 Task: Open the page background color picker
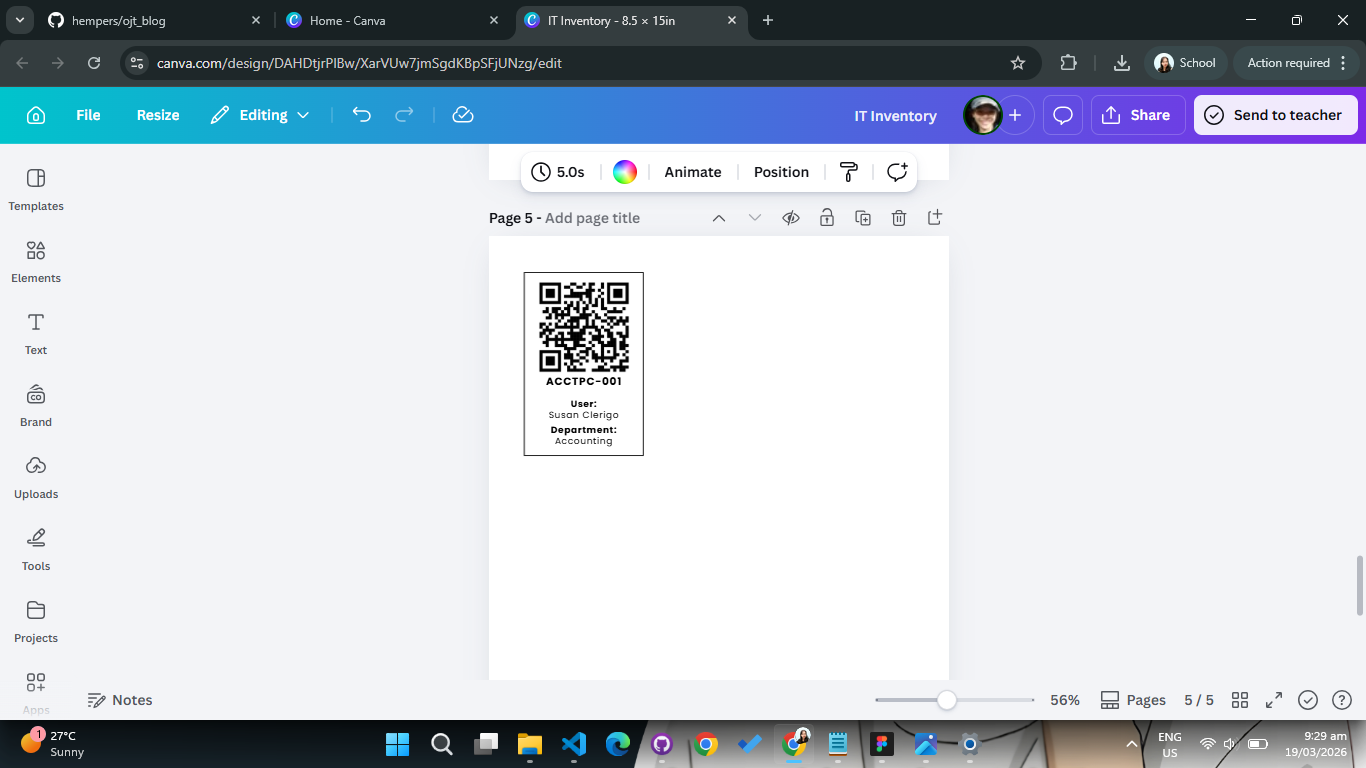(x=625, y=172)
